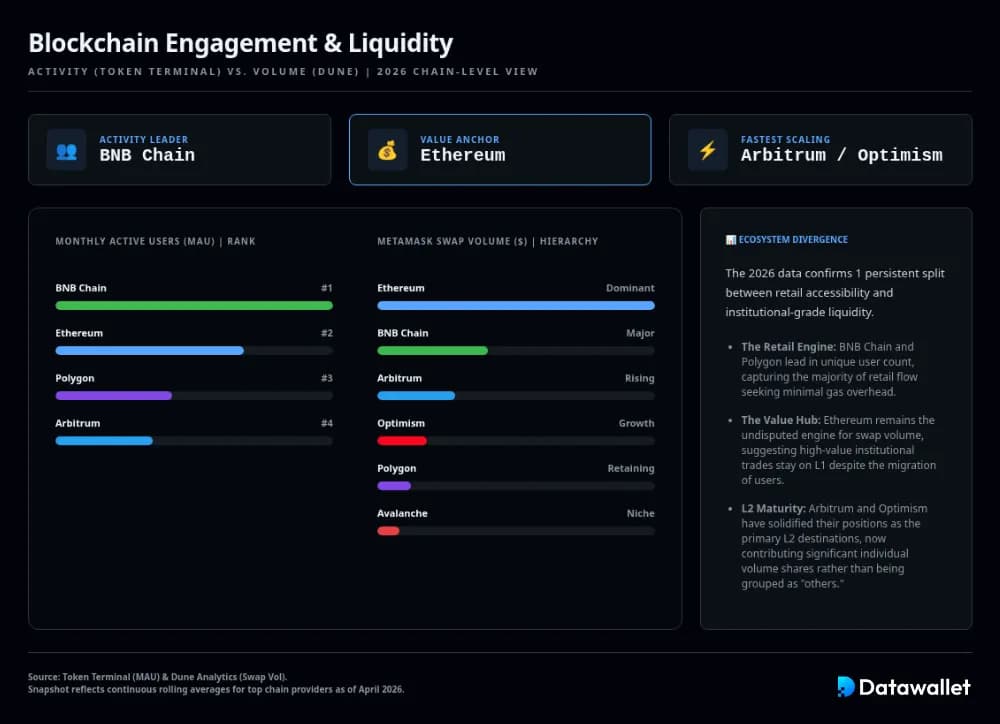Image resolution: width=1000 pixels, height=724 pixels.
Task: Open the Arbitrum / Optimism Fastest Scaling card
Action: point(821,150)
